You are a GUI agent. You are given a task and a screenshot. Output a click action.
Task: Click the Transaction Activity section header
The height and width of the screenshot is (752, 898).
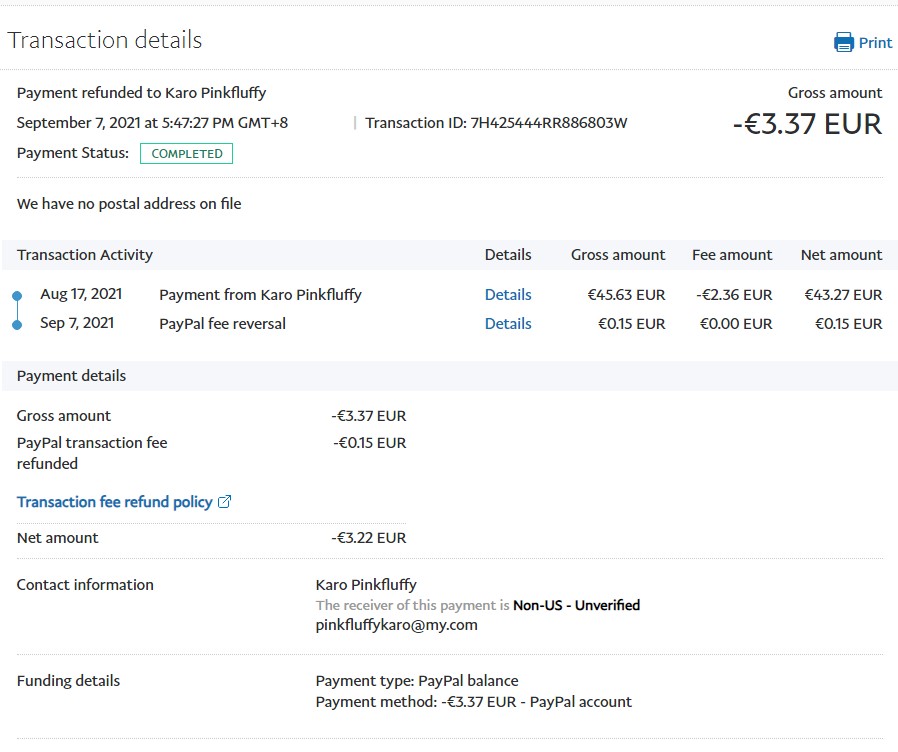(85, 255)
